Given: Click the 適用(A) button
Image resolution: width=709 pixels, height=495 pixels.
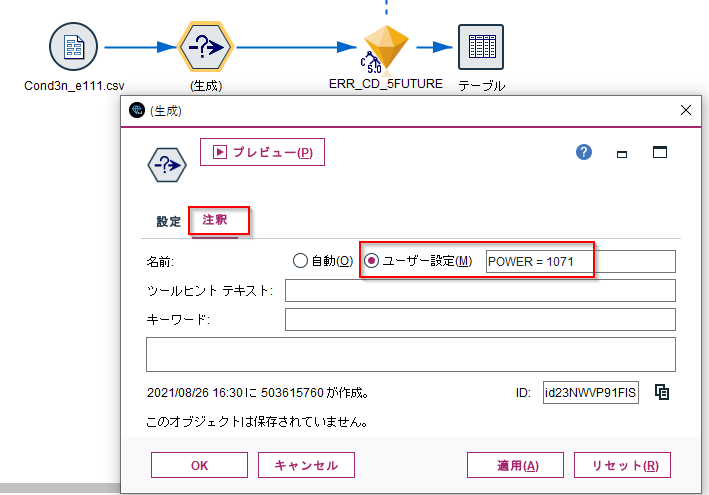Looking at the screenshot, I should pyautogui.click(x=515, y=465).
